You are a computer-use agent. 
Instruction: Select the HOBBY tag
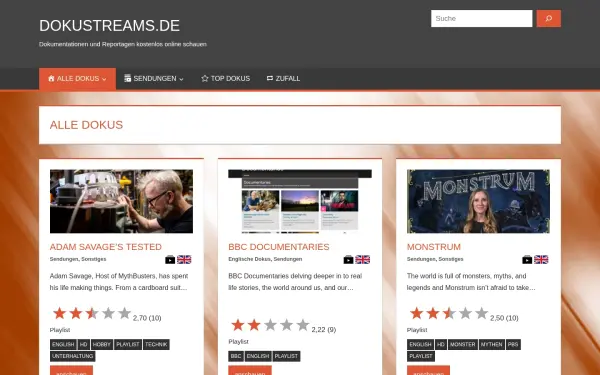[x=101, y=344]
